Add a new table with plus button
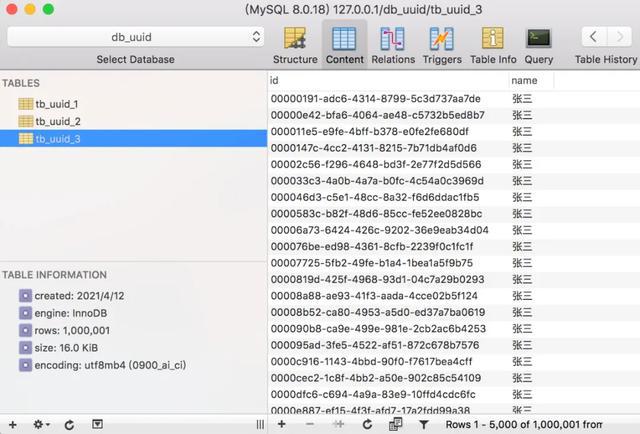The height and width of the screenshot is (434, 640). [12, 424]
